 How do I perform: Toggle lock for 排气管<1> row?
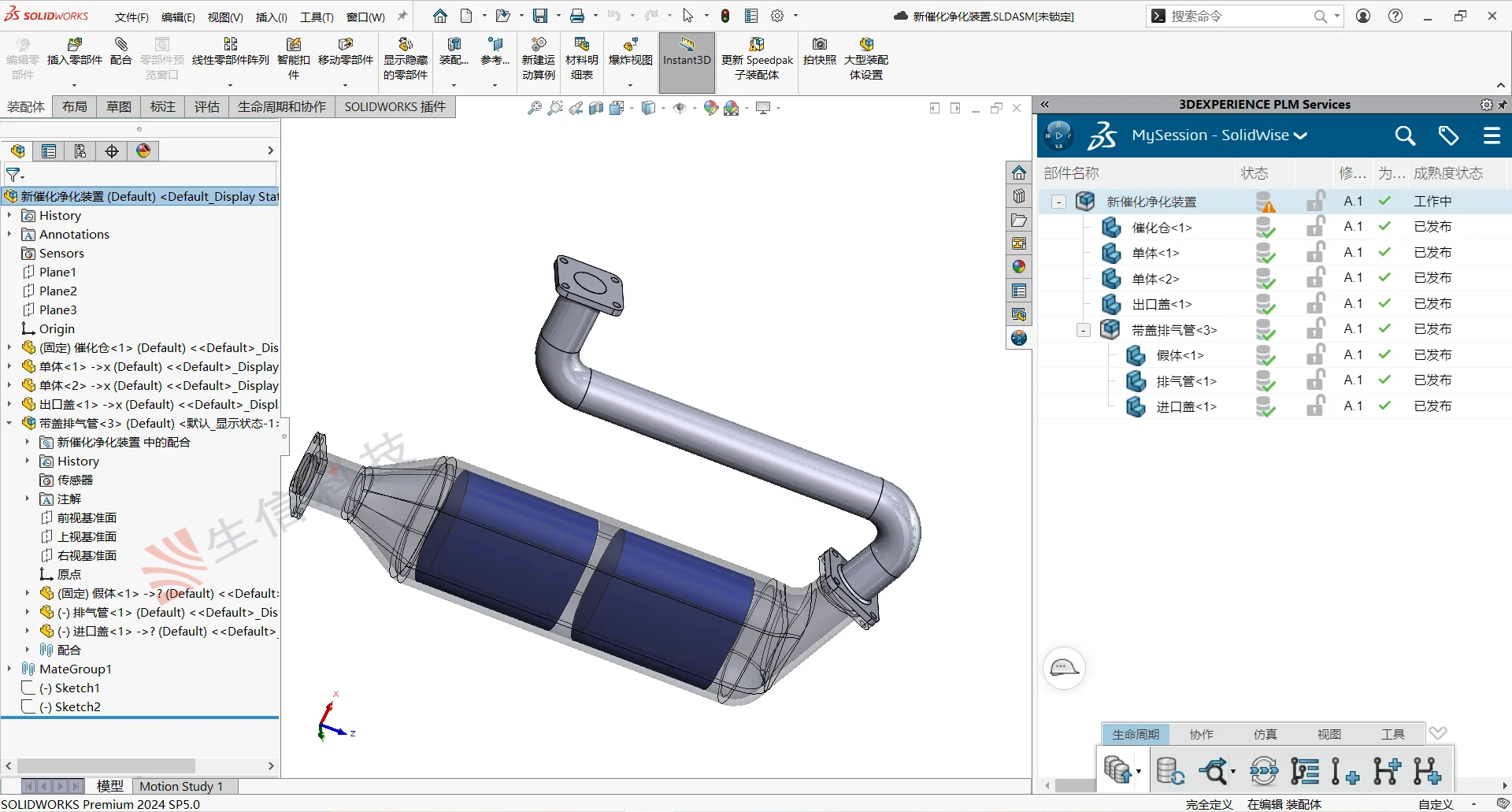[x=1315, y=380]
